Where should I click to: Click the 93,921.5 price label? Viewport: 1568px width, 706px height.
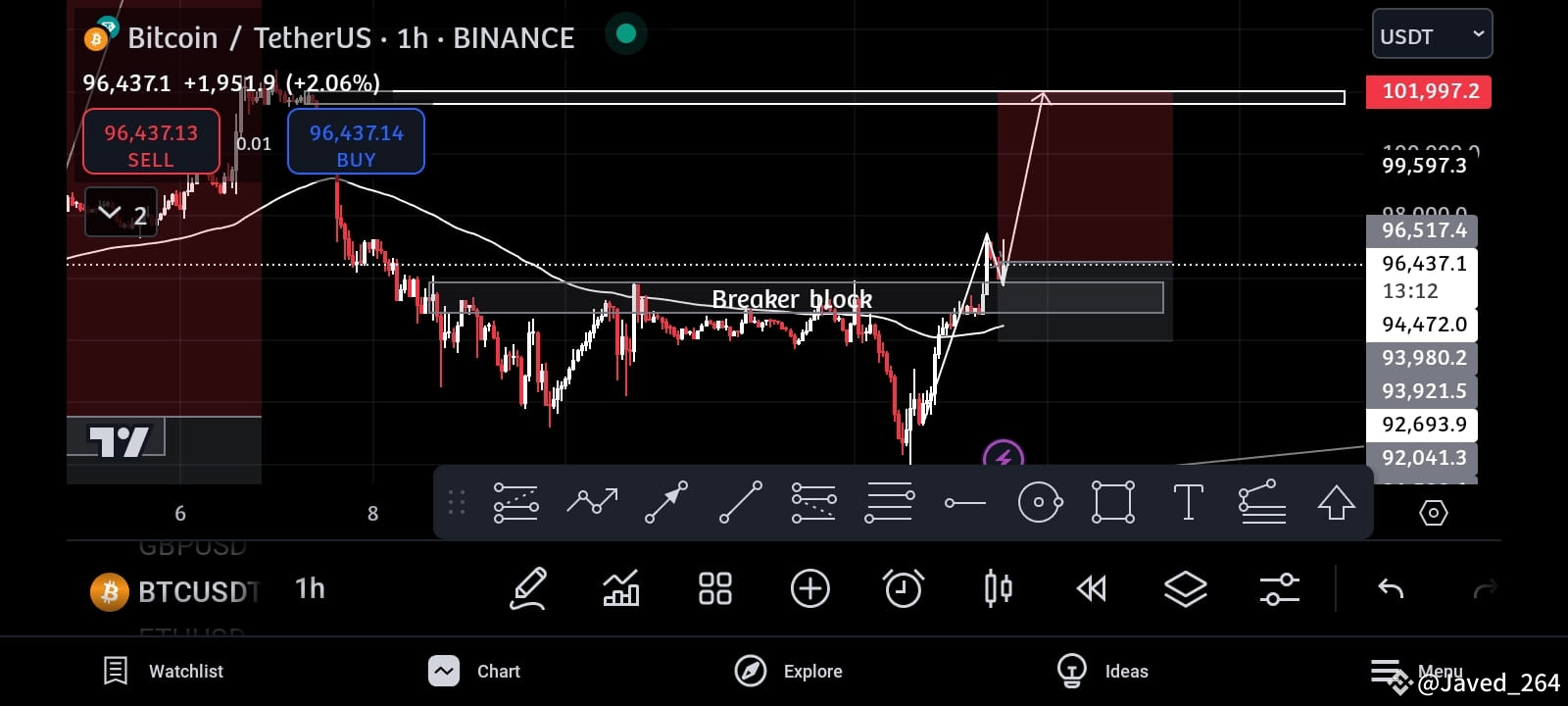point(1422,391)
